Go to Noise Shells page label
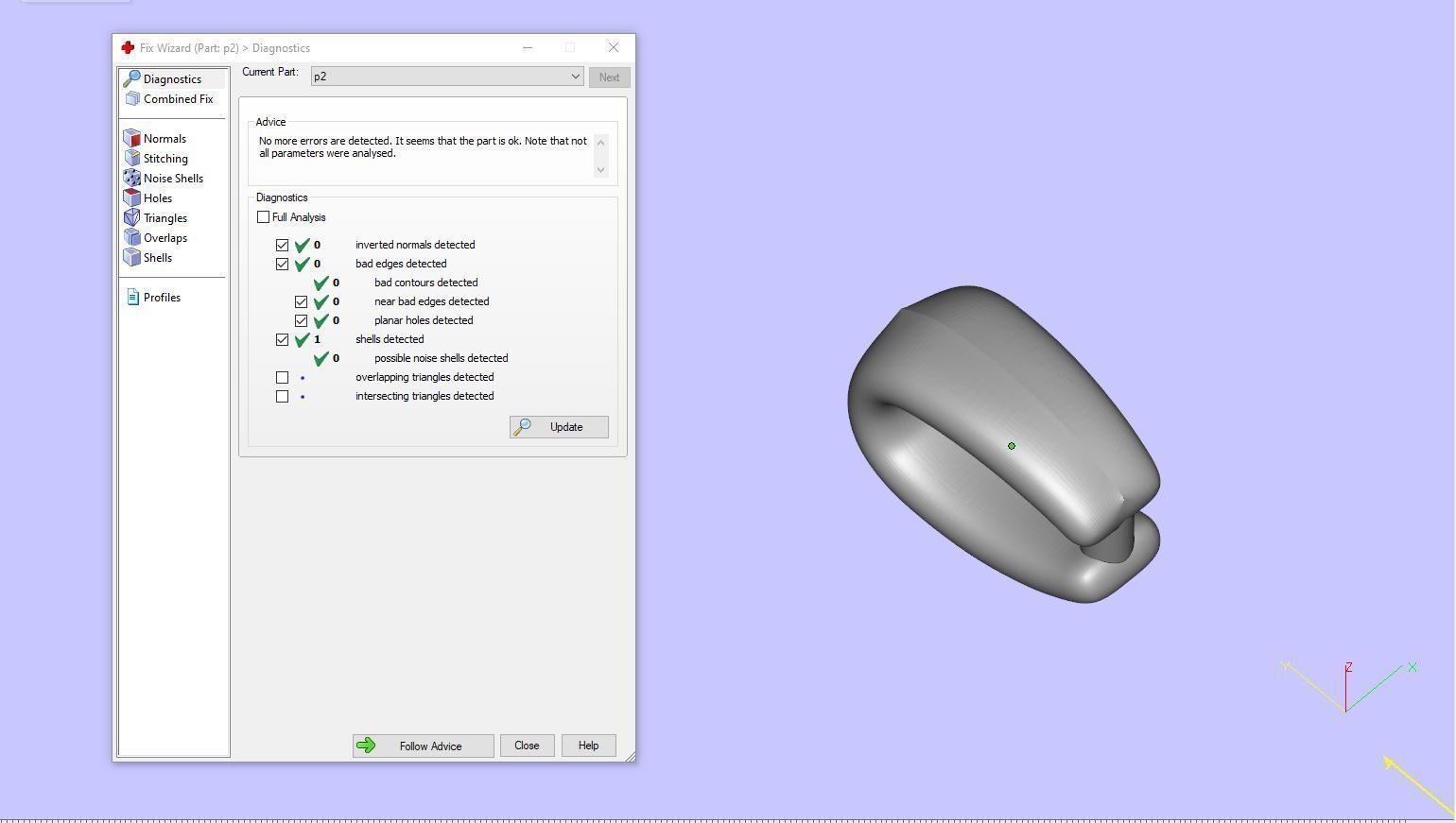 173,179
